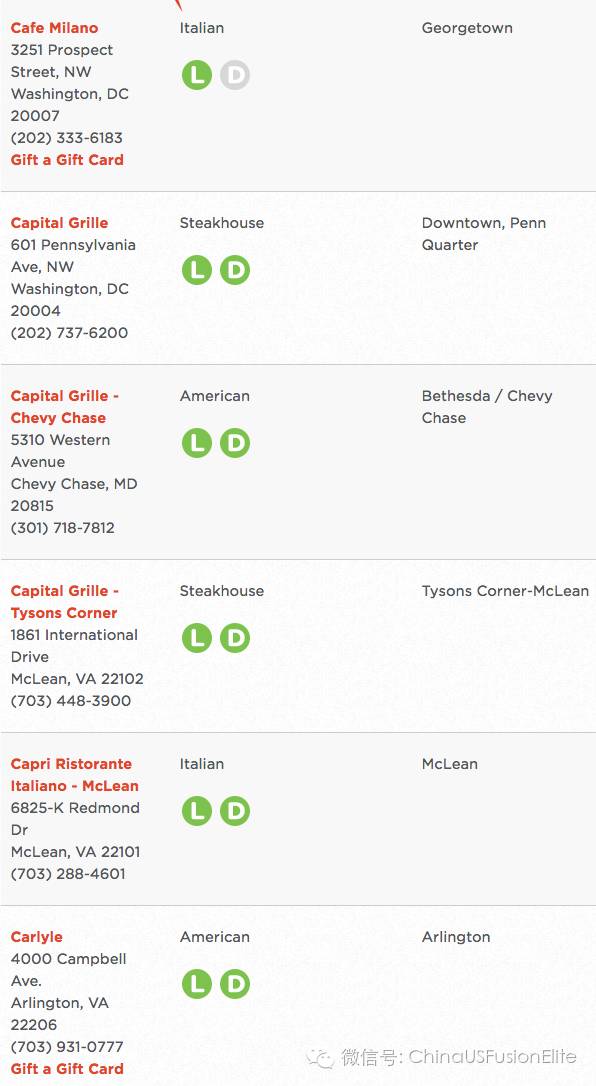Open Capital Grille restaurant page
Viewport: 596px width, 1086px height.
coord(60,223)
